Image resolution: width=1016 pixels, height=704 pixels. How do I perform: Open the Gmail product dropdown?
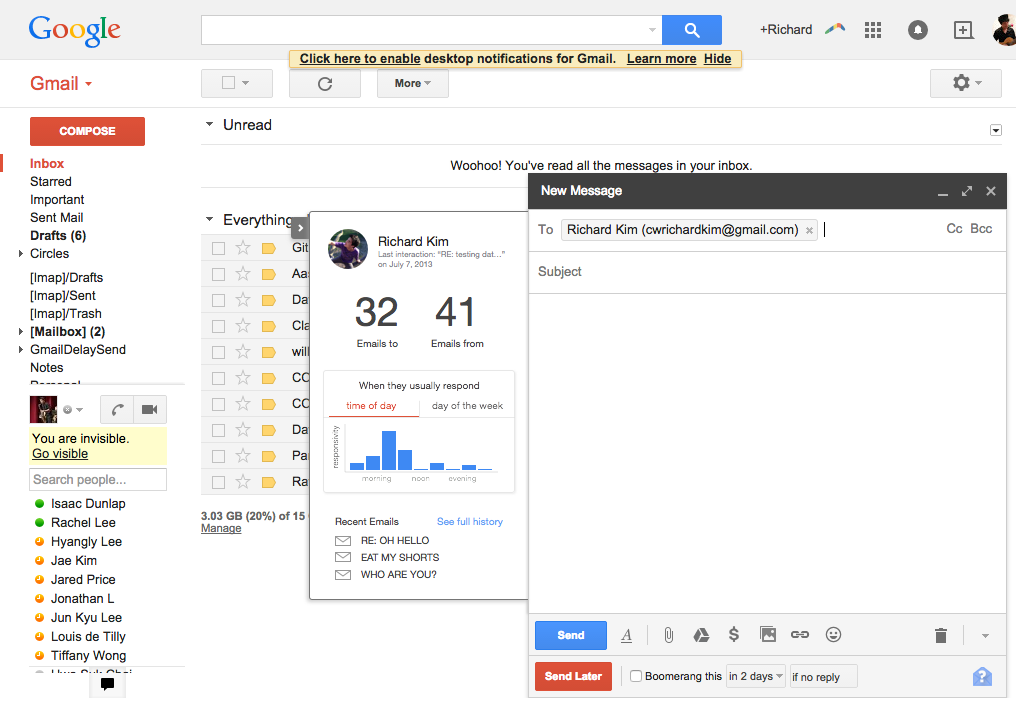61,84
